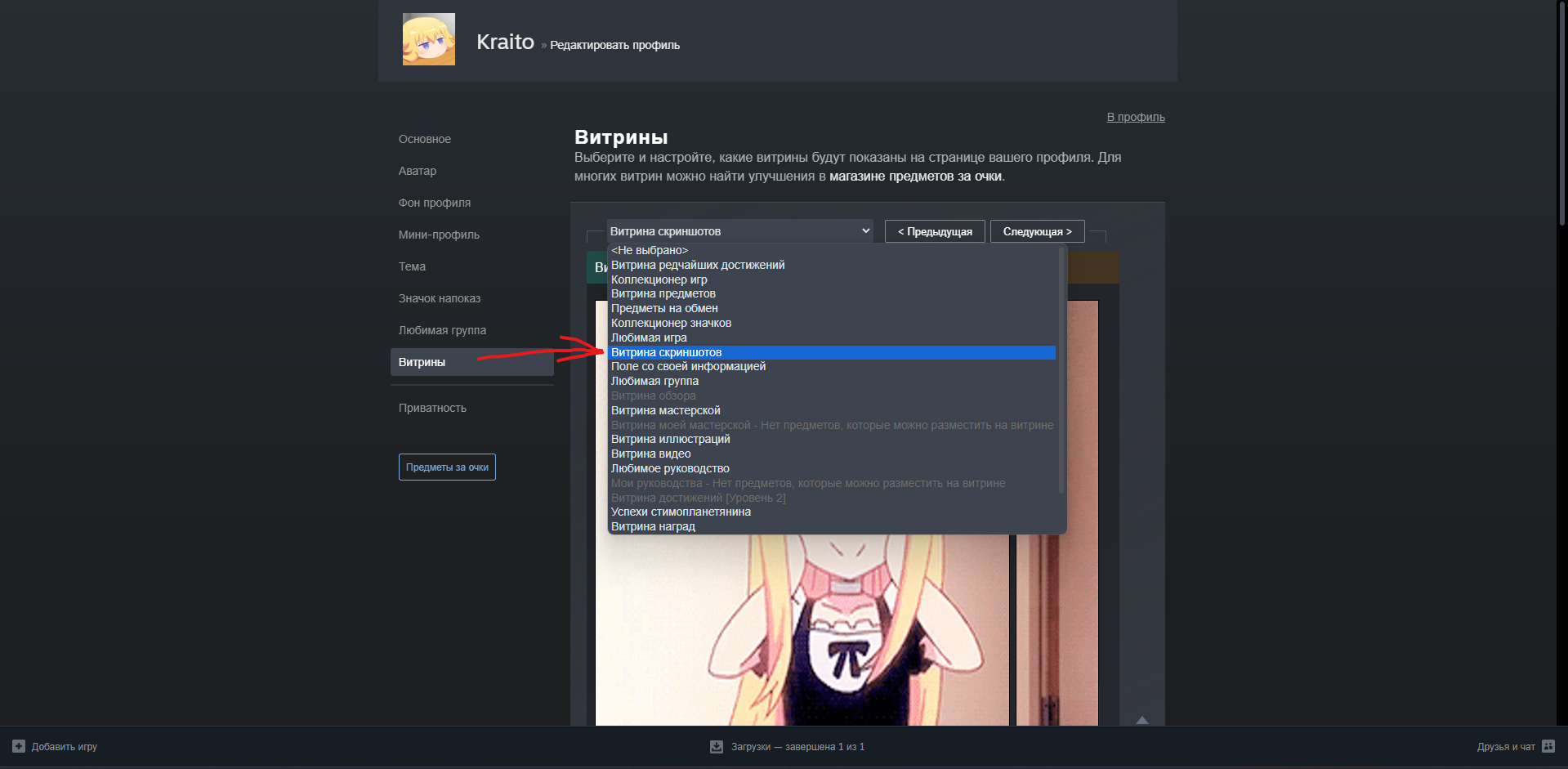This screenshot has width=1568, height=769.
Task: Click the Add game plus icon
Action: click(19, 746)
